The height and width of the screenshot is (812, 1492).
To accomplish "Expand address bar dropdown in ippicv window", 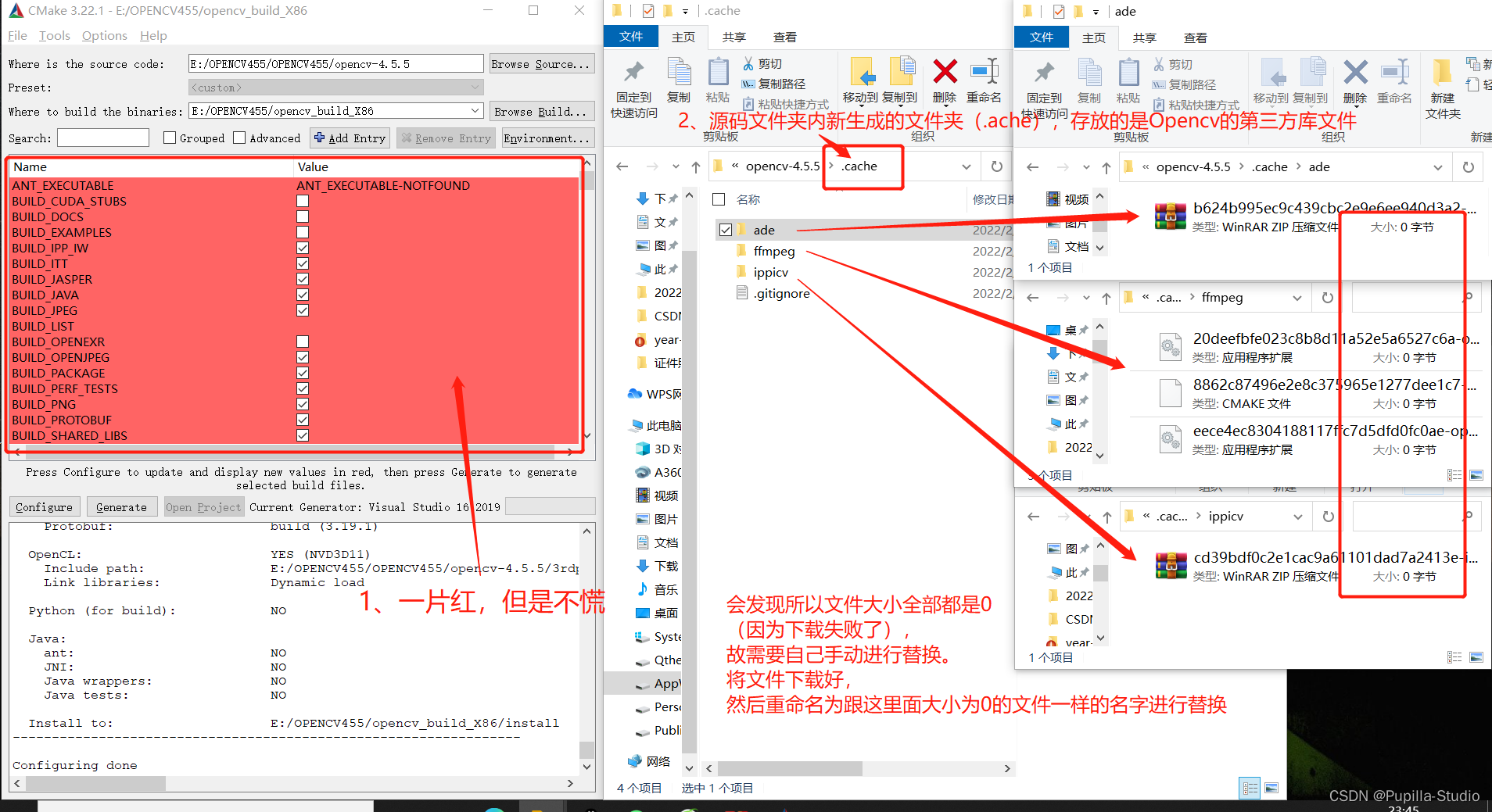I will point(1298,517).
